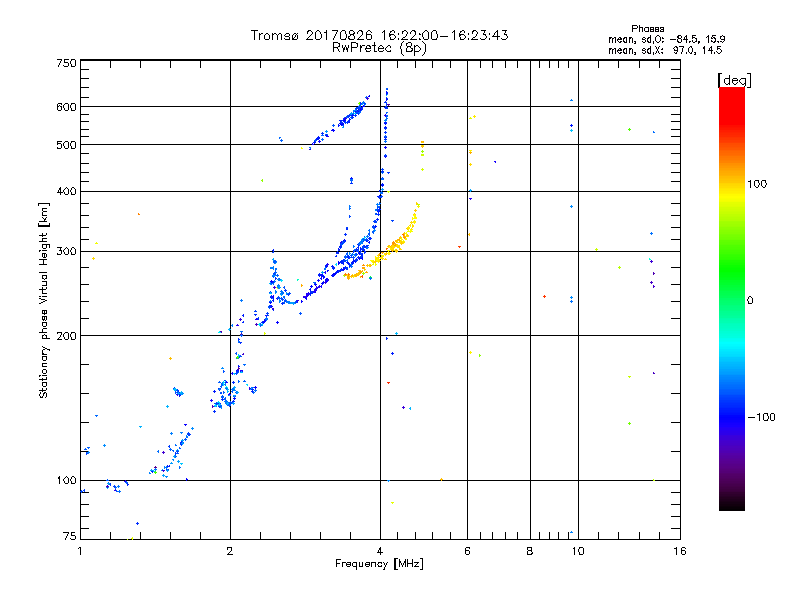The image size is (800, 600).
Task: Click the '400' y-axis tick label
Action: pos(66,191)
